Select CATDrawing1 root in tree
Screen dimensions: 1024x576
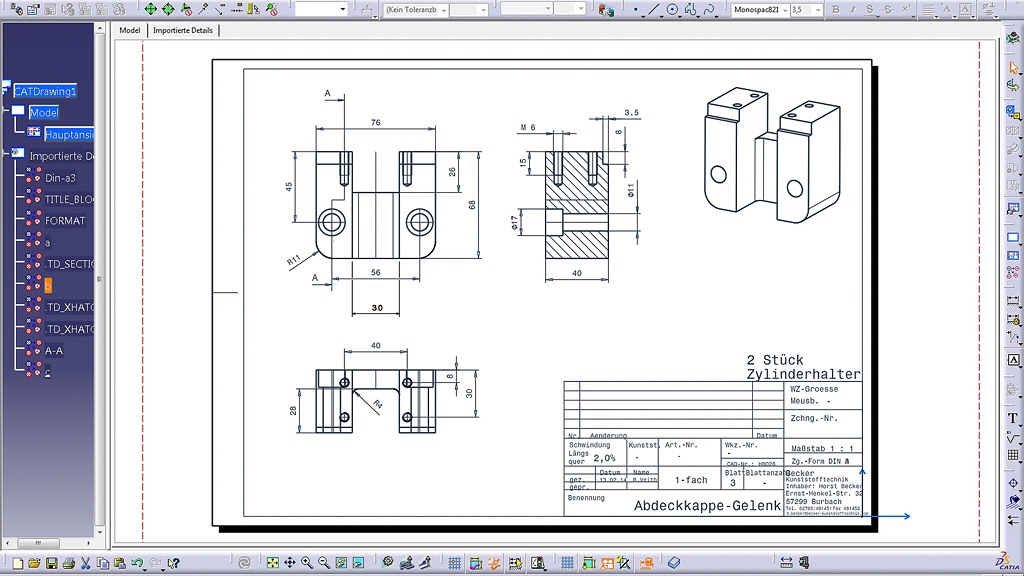coord(45,91)
